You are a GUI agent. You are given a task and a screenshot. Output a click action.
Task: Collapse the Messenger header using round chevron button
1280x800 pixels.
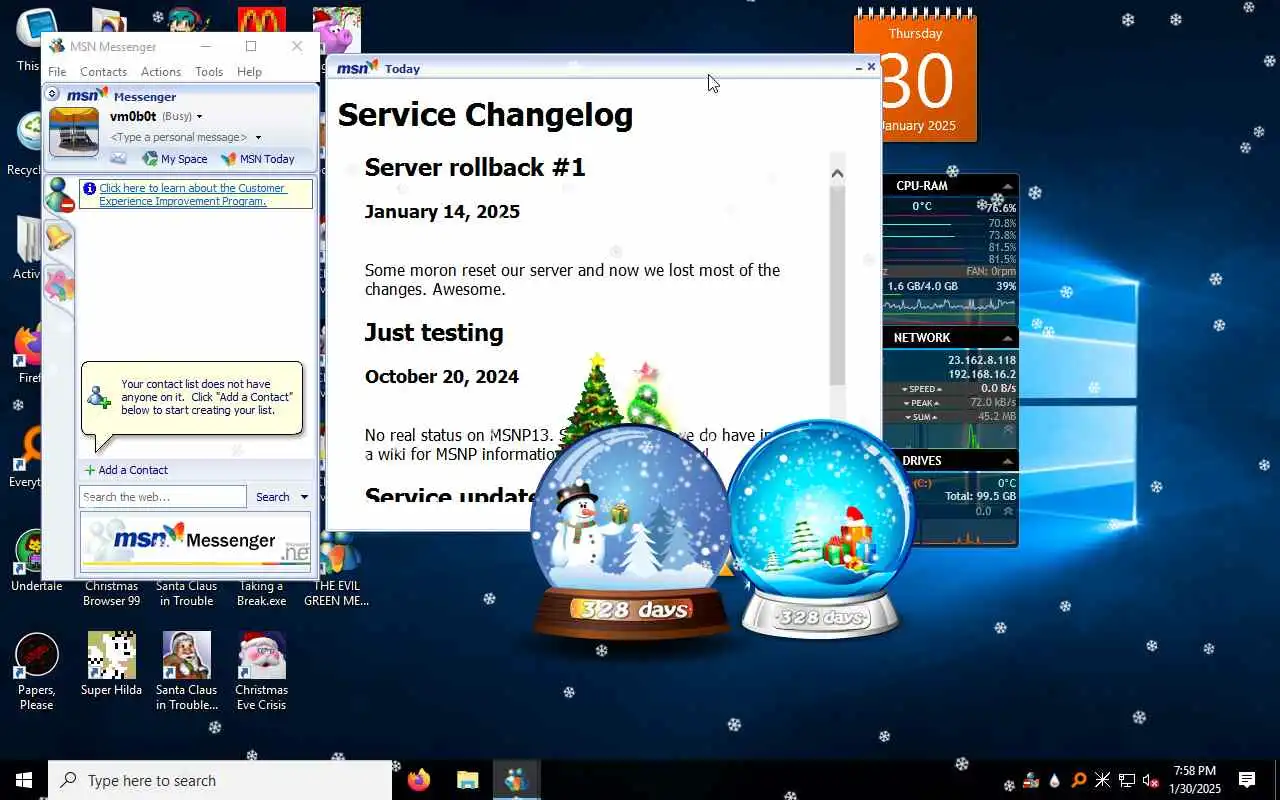pos(52,94)
